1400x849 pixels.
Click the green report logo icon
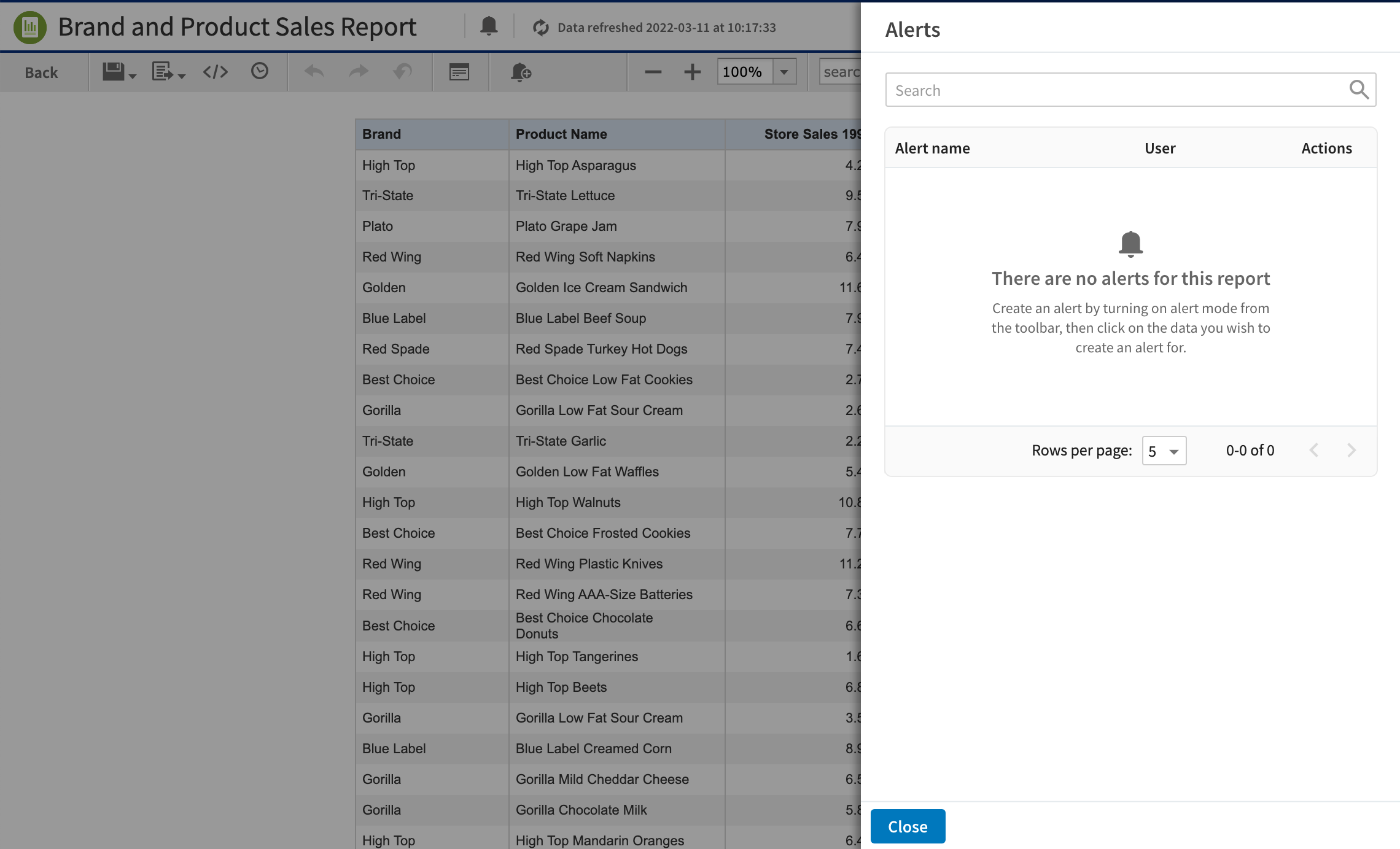pos(29,27)
